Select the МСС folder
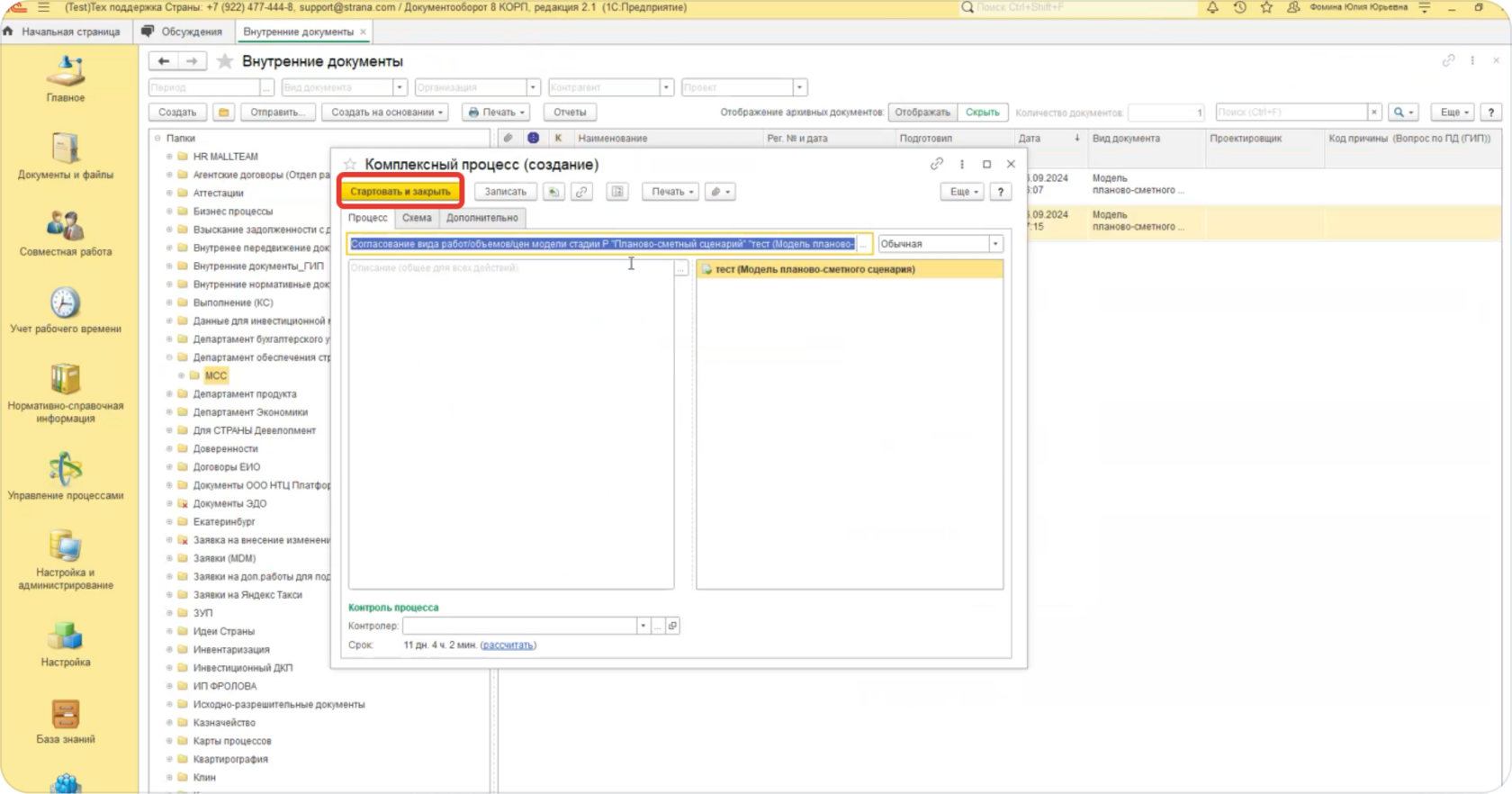Viewport: 1512px width, 794px height. click(x=216, y=376)
